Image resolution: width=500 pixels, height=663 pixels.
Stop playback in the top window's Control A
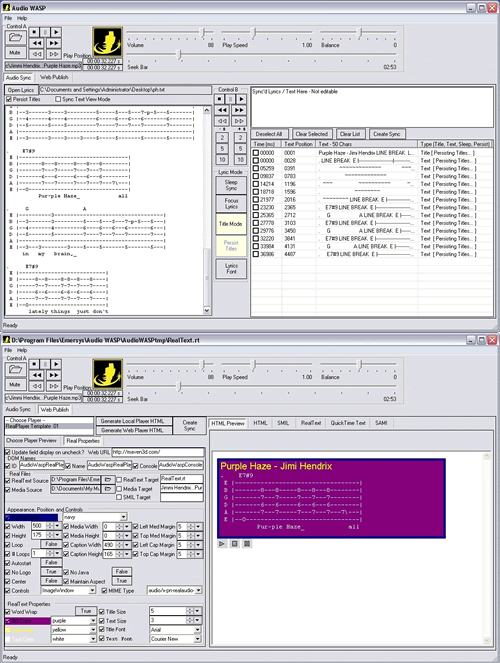point(35,32)
